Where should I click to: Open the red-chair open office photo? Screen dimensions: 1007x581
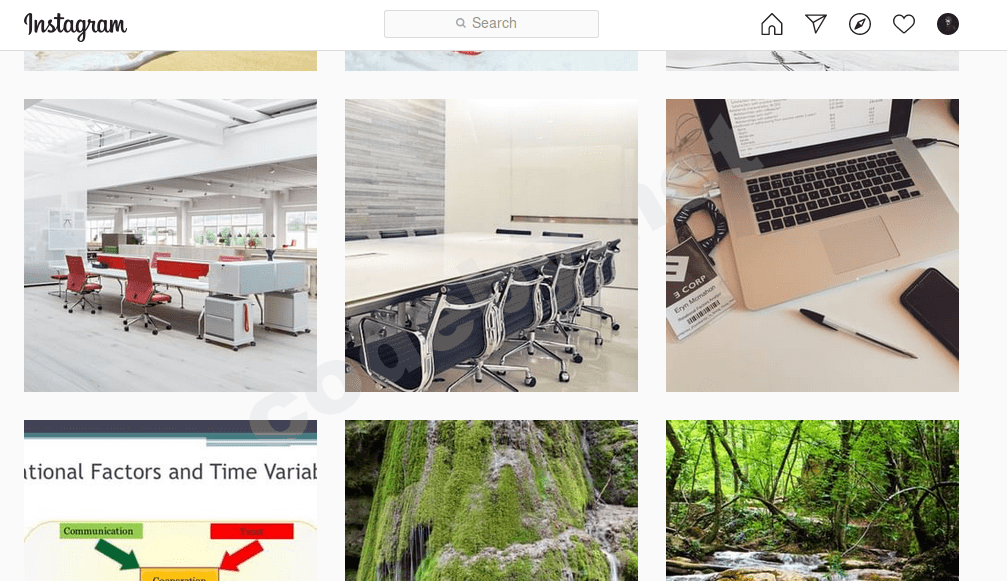tap(170, 245)
